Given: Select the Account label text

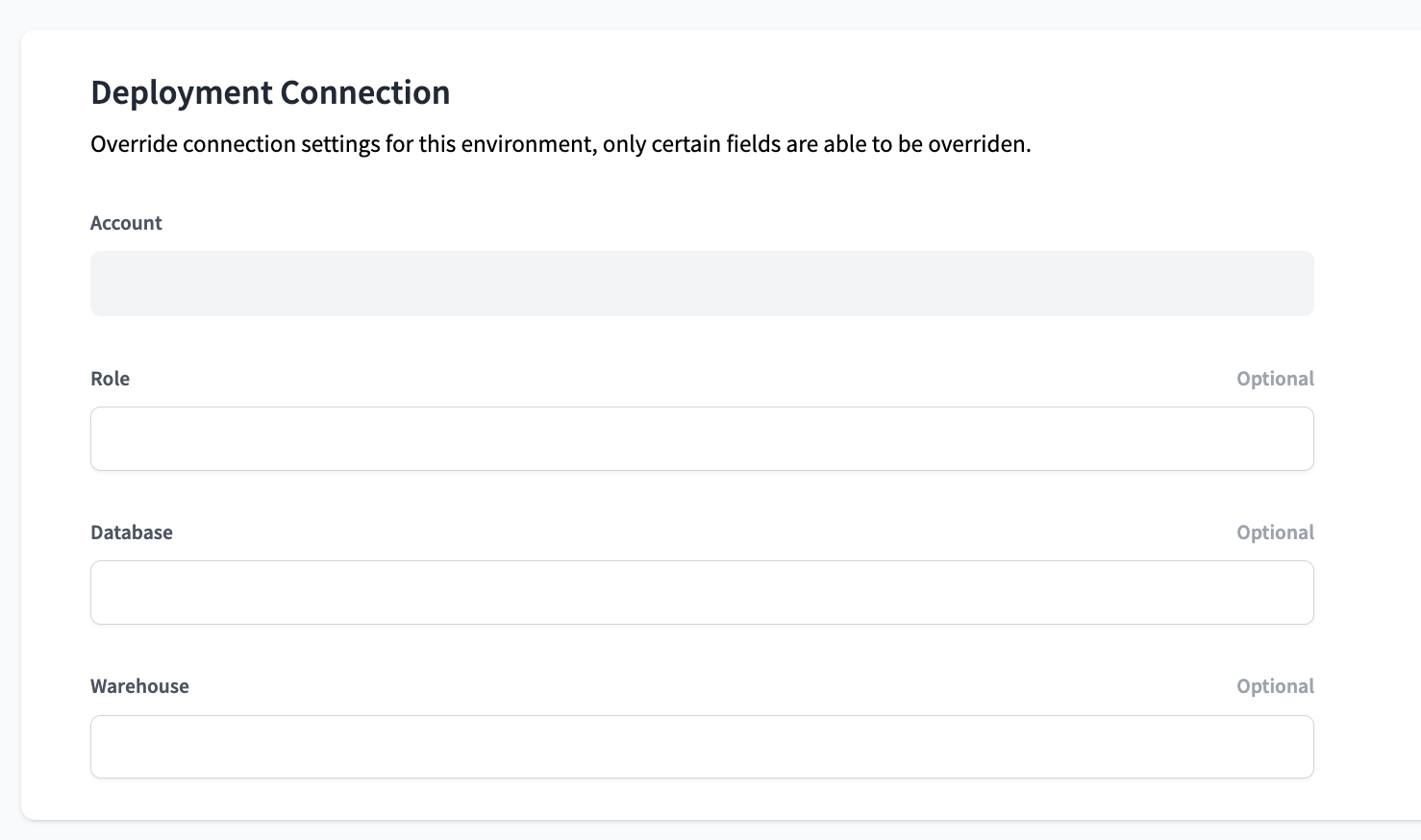Looking at the screenshot, I should (x=126, y=222).
